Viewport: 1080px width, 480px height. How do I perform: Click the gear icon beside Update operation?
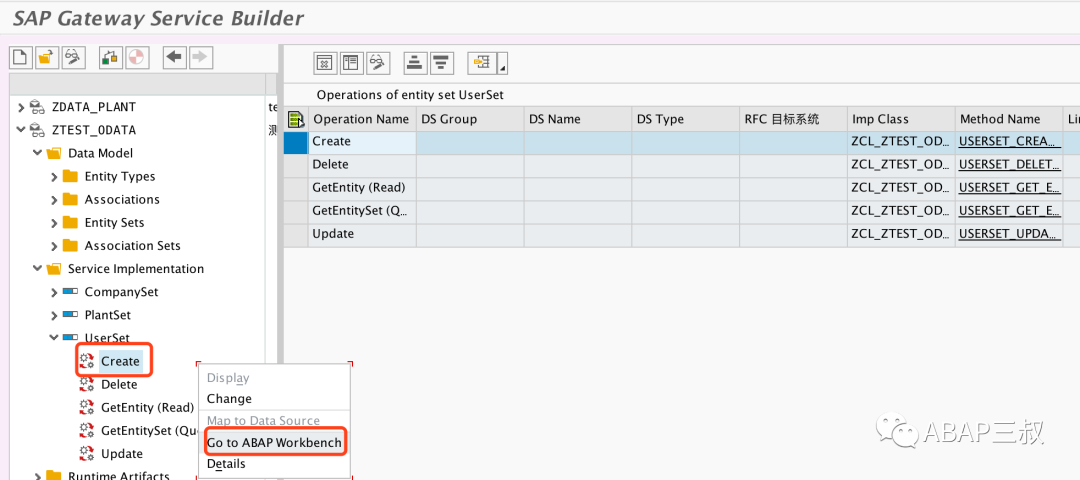86,454
